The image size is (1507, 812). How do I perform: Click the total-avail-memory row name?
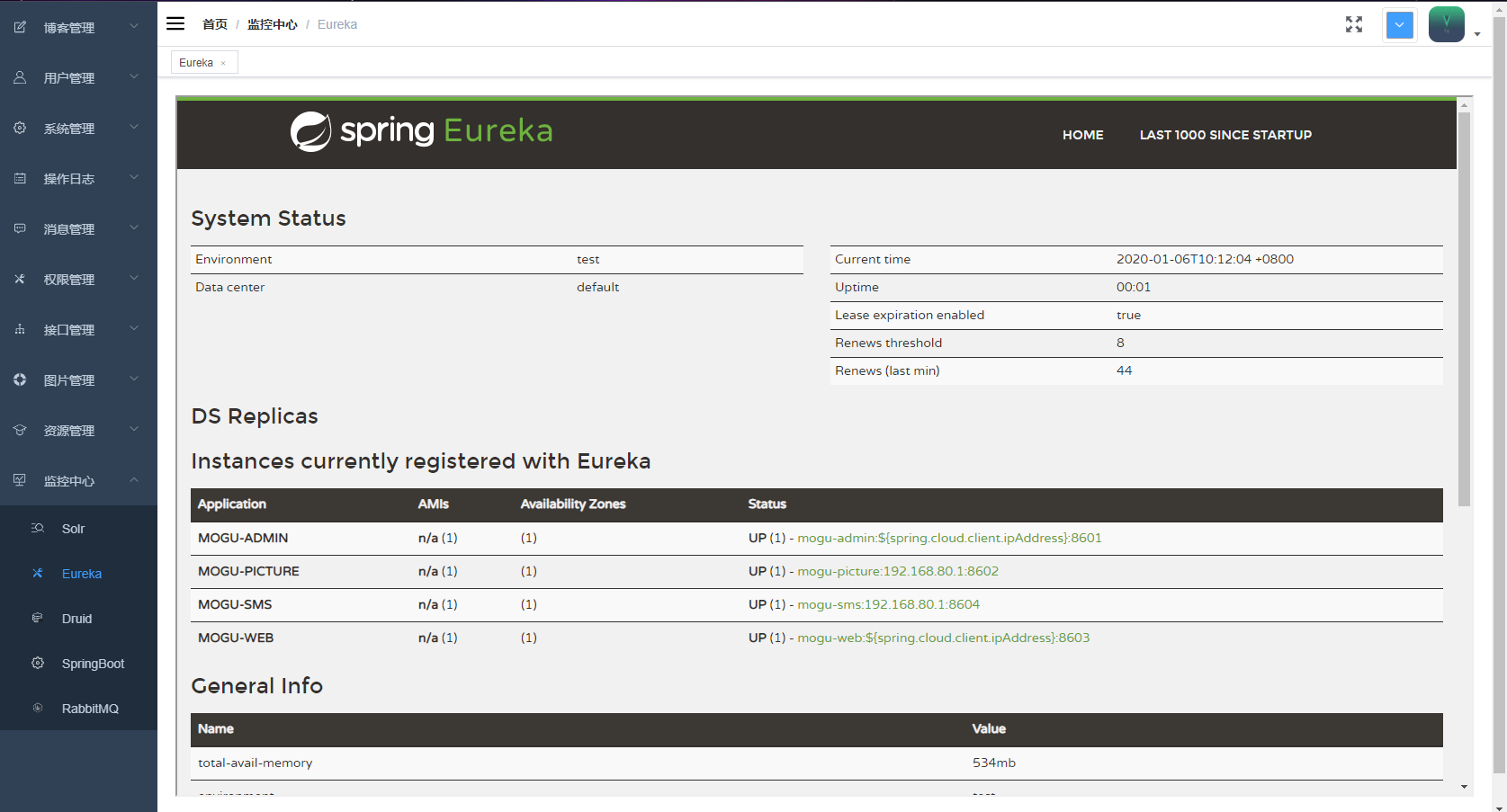(x=256, y=763)
